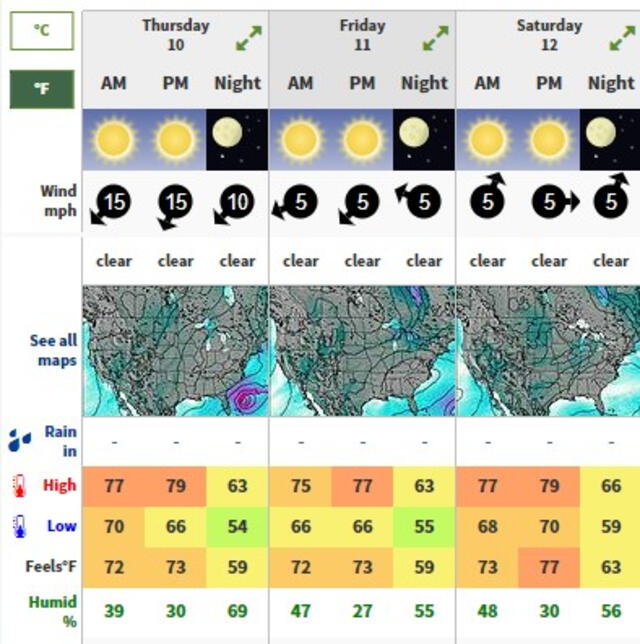
Task: Open Saturday's weather map thumbnail
Action: 548,351
